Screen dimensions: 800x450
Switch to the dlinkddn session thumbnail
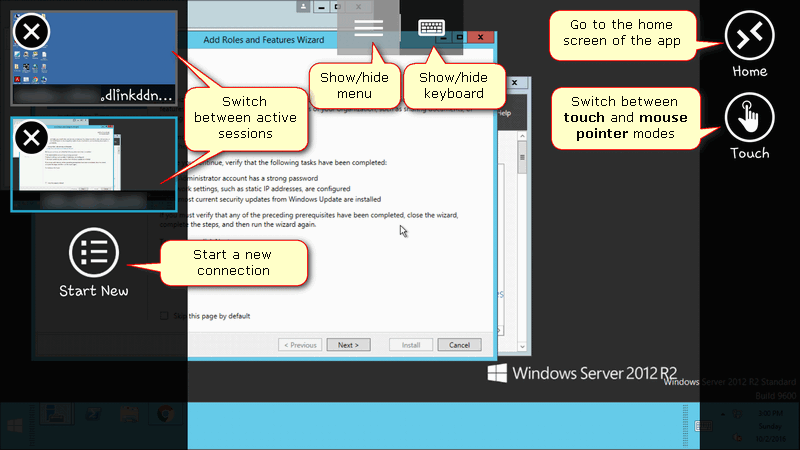(x=94, y=58)
